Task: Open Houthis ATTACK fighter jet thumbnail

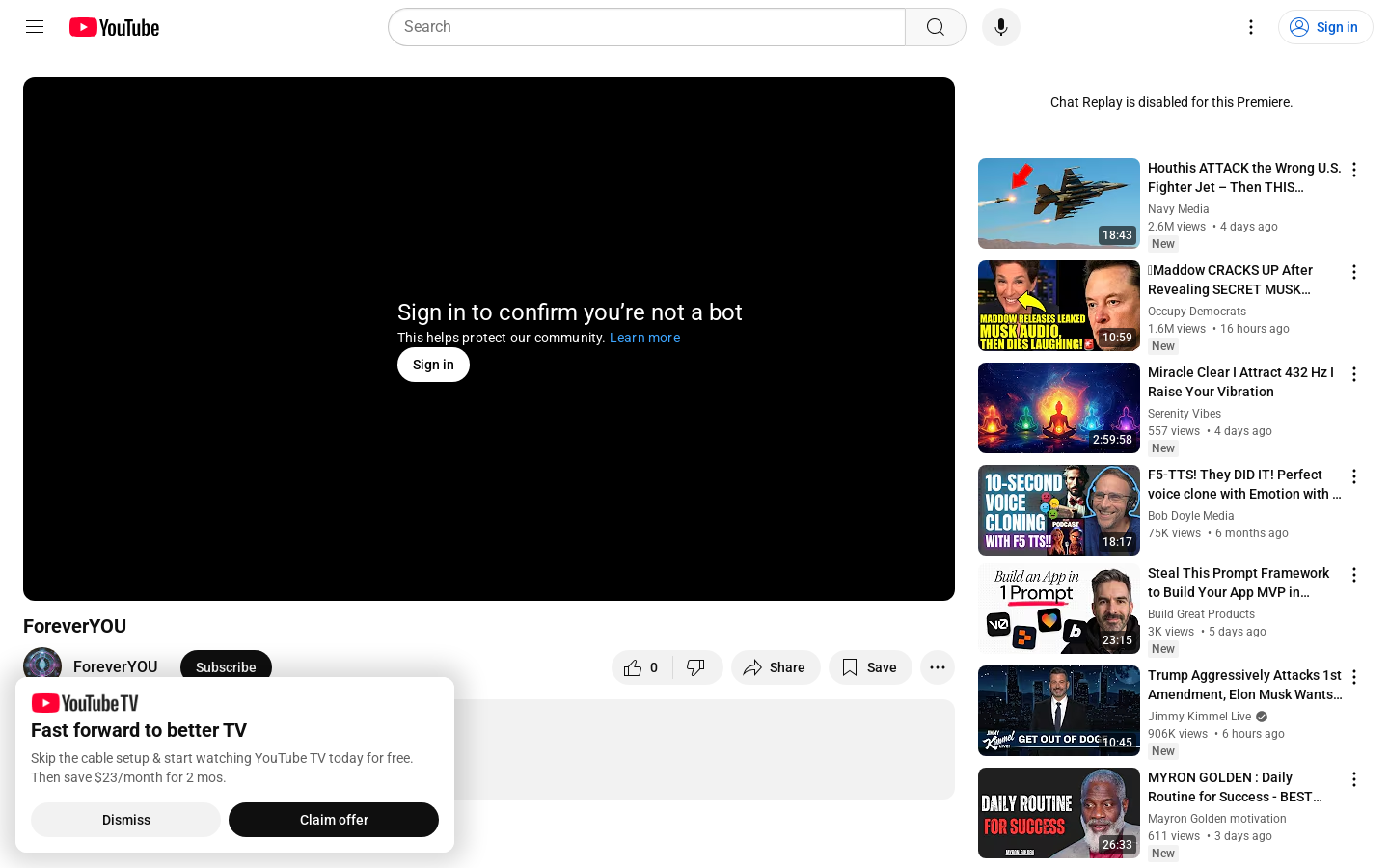Action: (x=1059, y=203)
